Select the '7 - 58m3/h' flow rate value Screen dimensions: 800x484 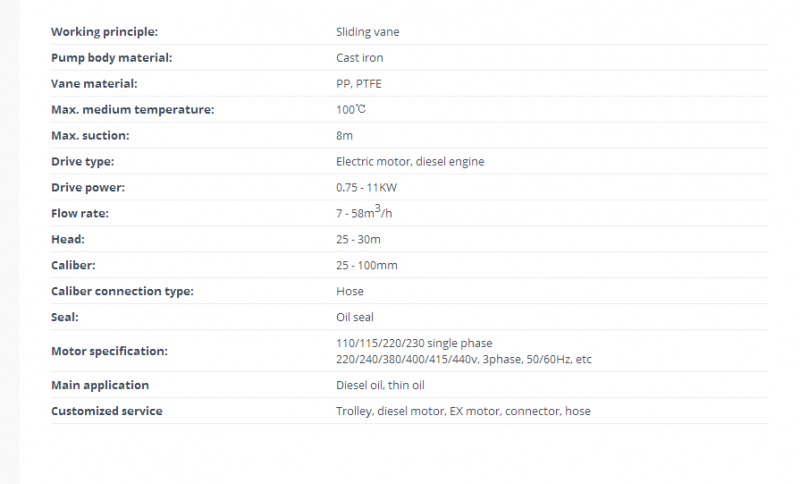364,212
